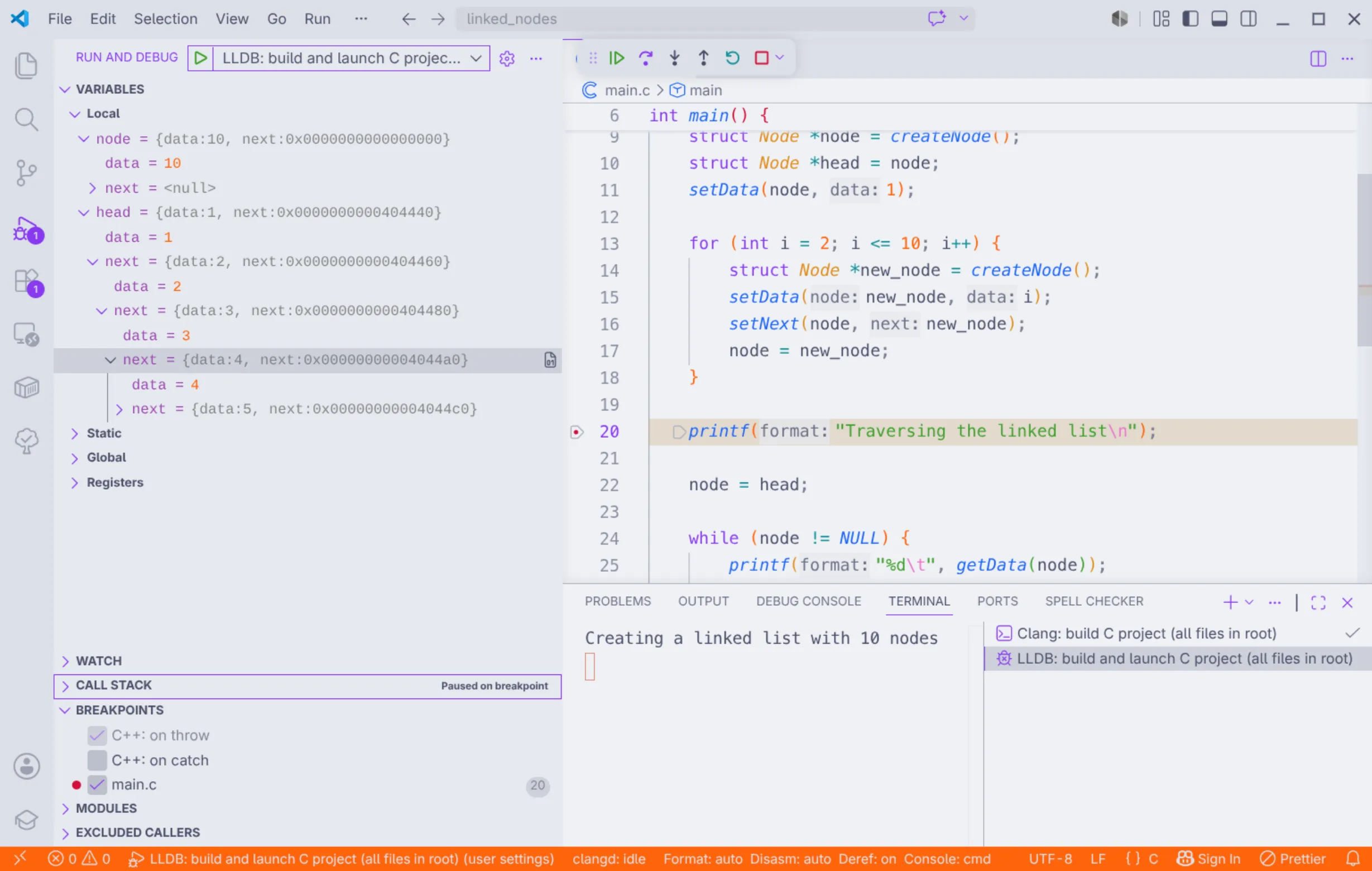Screen dimensions: 1372x871
Task: Click View Binary Data icon on next row
Action: [550, 360]
